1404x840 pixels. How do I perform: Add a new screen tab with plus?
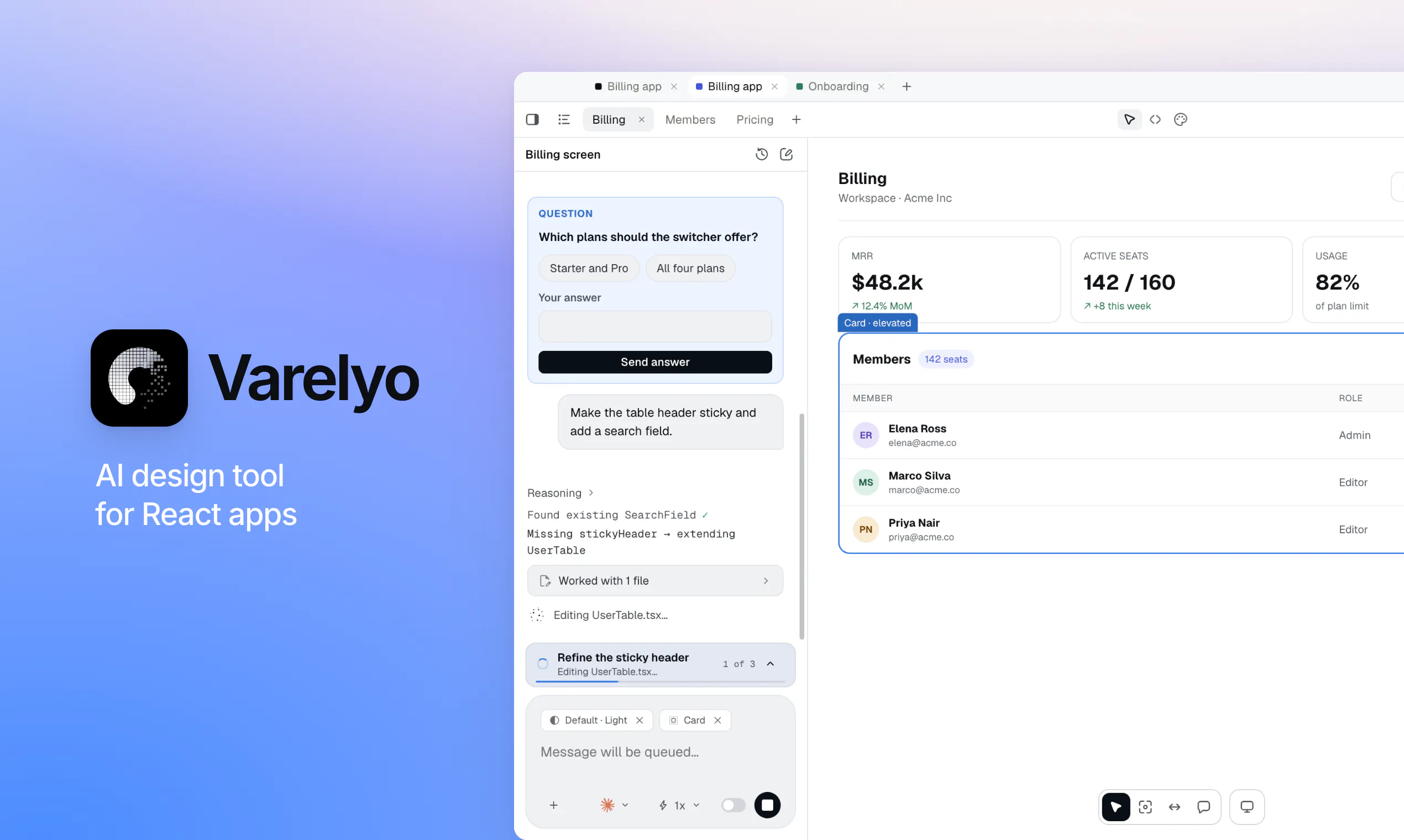tap(796, 119)
